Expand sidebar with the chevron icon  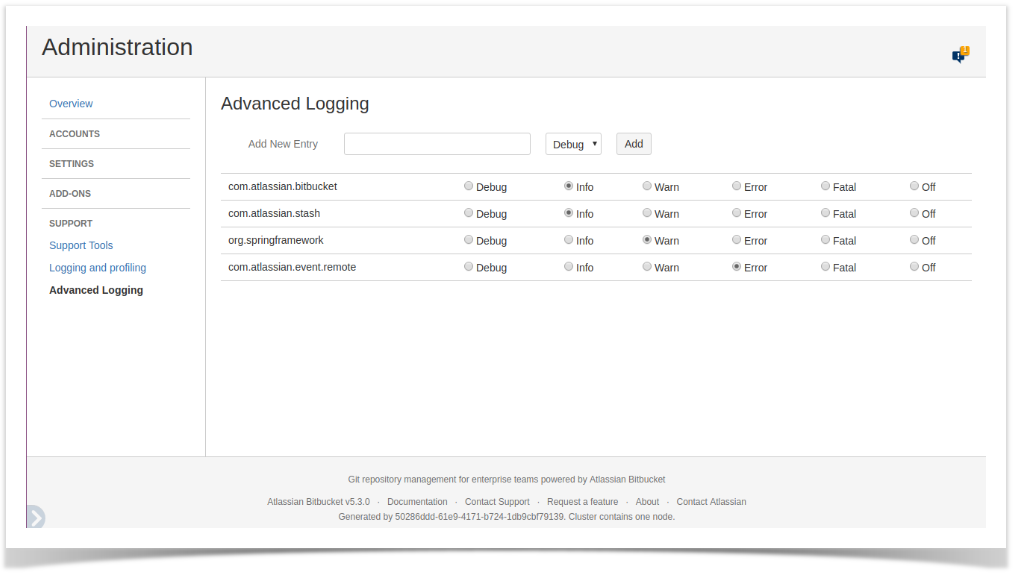pos(36,517)
